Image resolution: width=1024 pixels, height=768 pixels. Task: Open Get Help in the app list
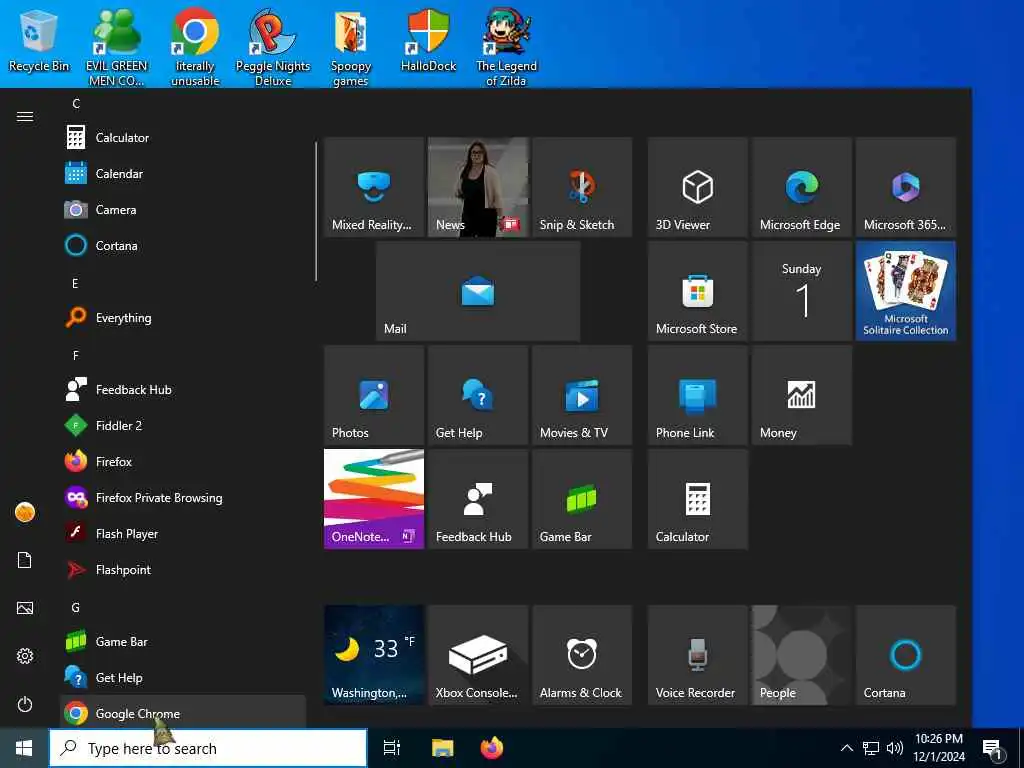pos(183,678)
